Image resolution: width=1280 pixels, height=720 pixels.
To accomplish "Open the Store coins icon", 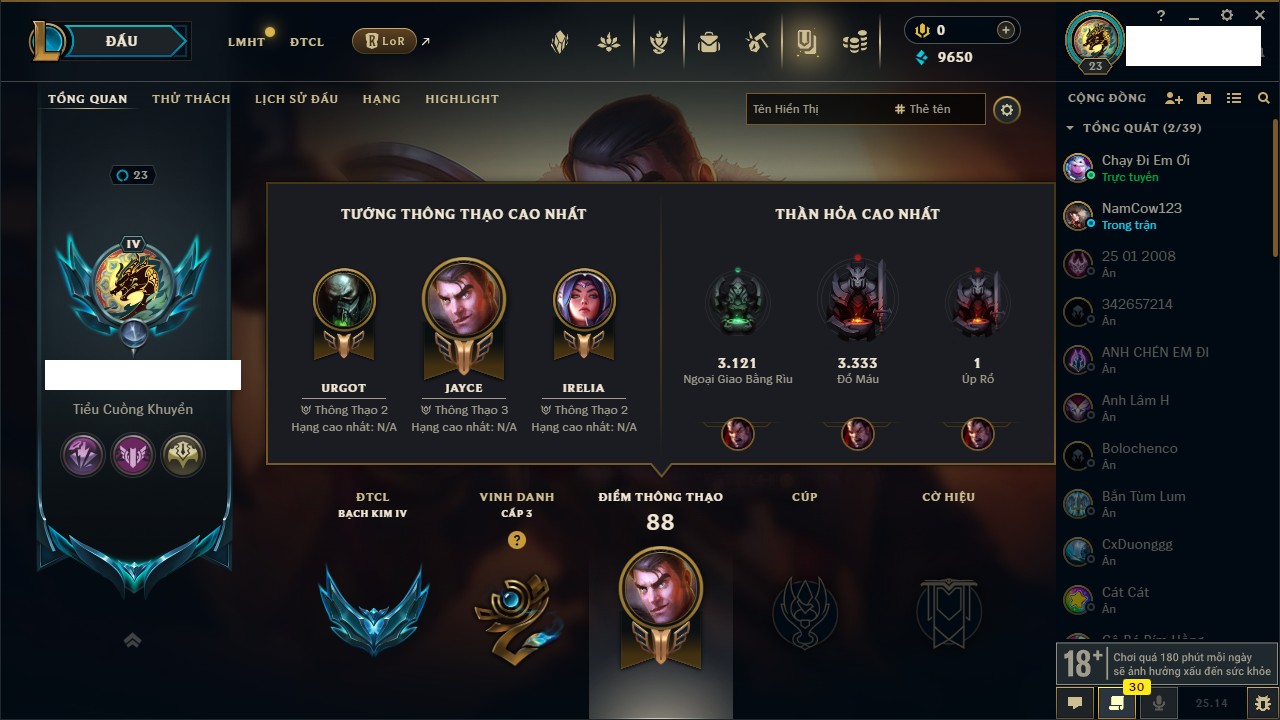I will 854,42.
